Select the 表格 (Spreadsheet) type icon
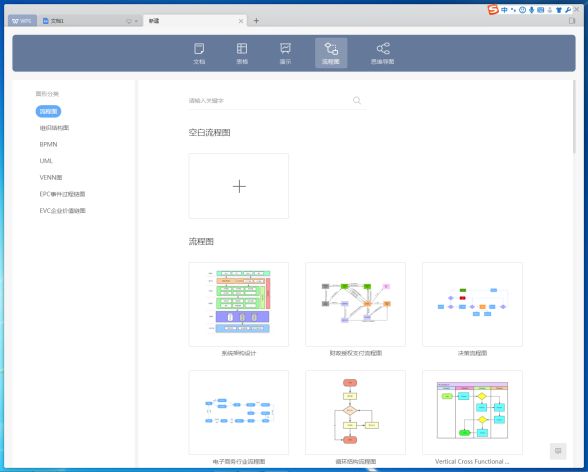Image resolution: width=588 pixels, height=472 pixels. [x=242, y=53]
